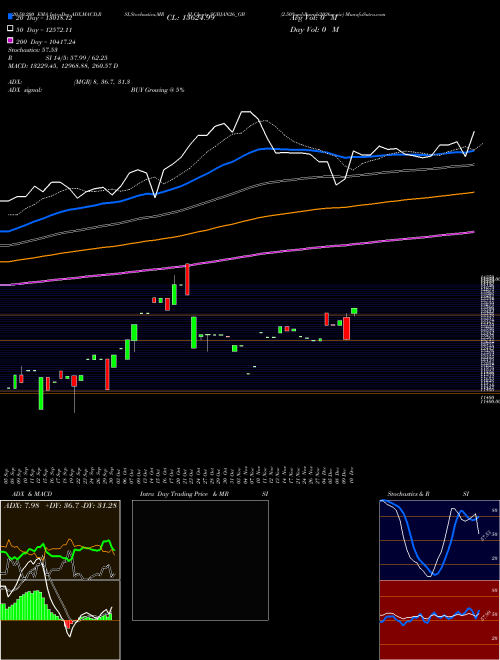Click the blue 20 Day legend swatch
Screen dimensions: 500x660
point(10,17)
